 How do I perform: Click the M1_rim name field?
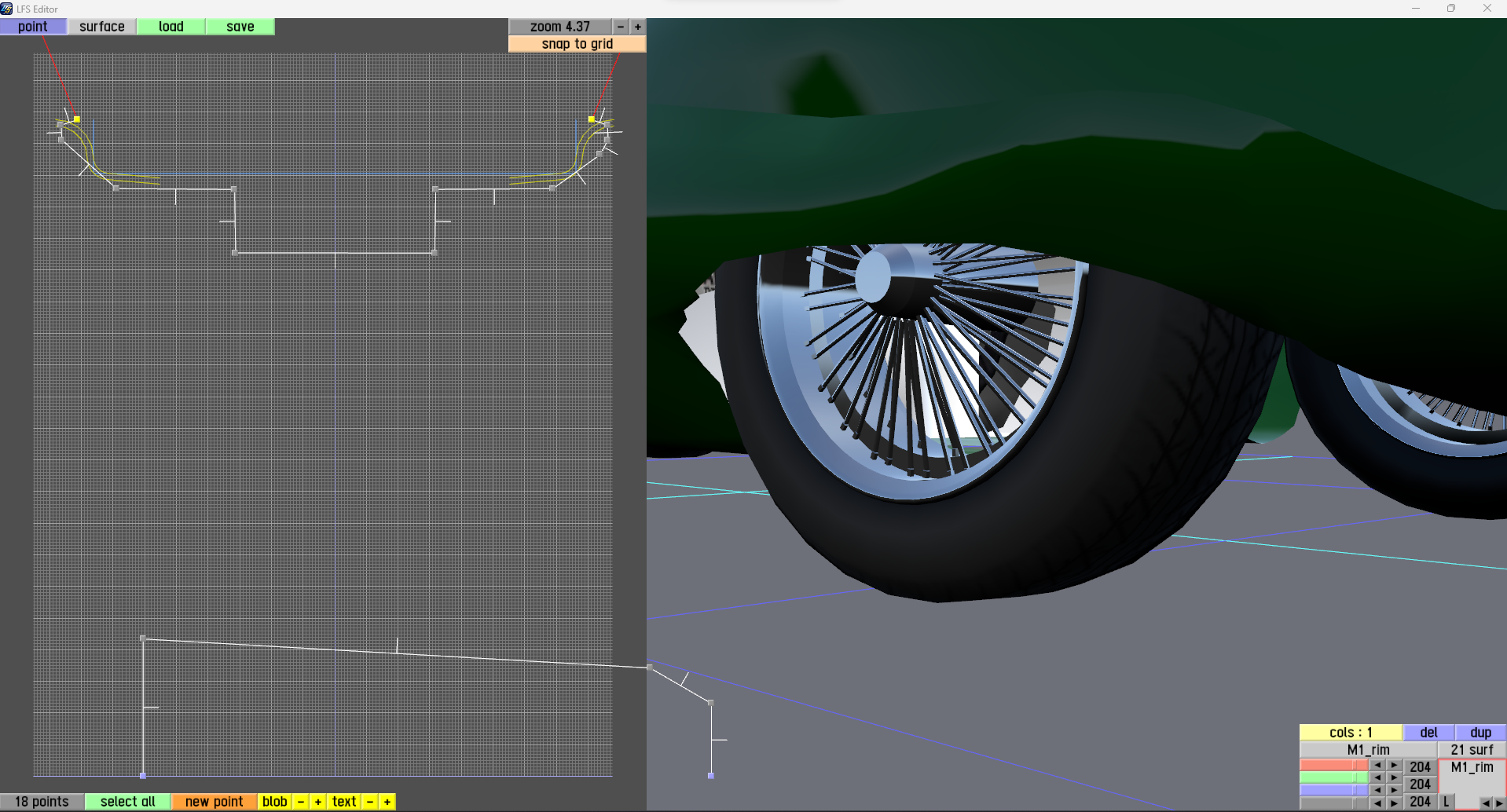(x=1369, y=750)
